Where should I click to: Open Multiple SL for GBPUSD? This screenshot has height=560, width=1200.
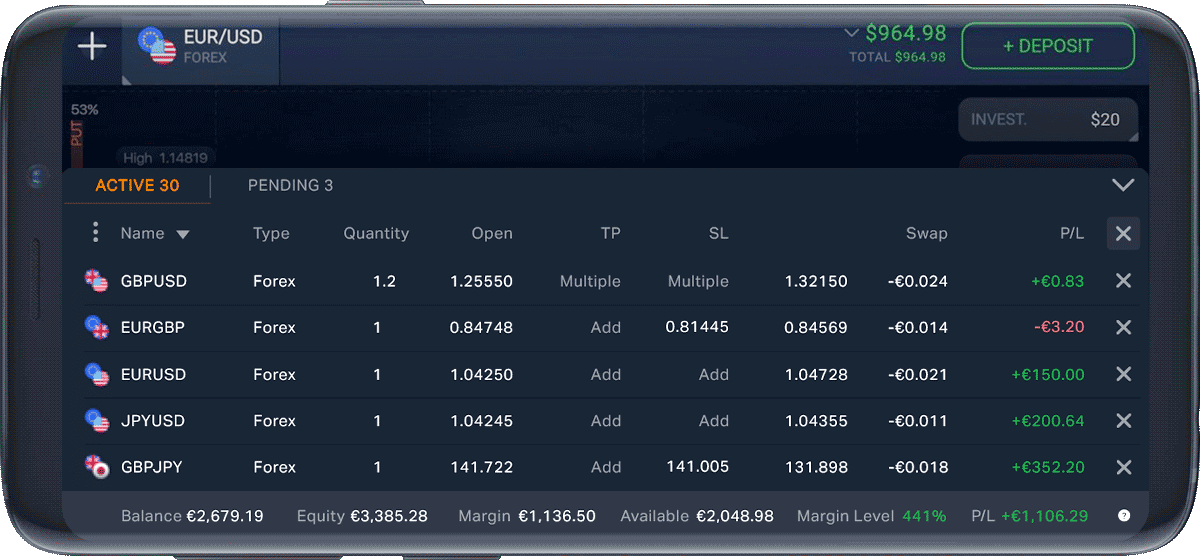point(698,281)
